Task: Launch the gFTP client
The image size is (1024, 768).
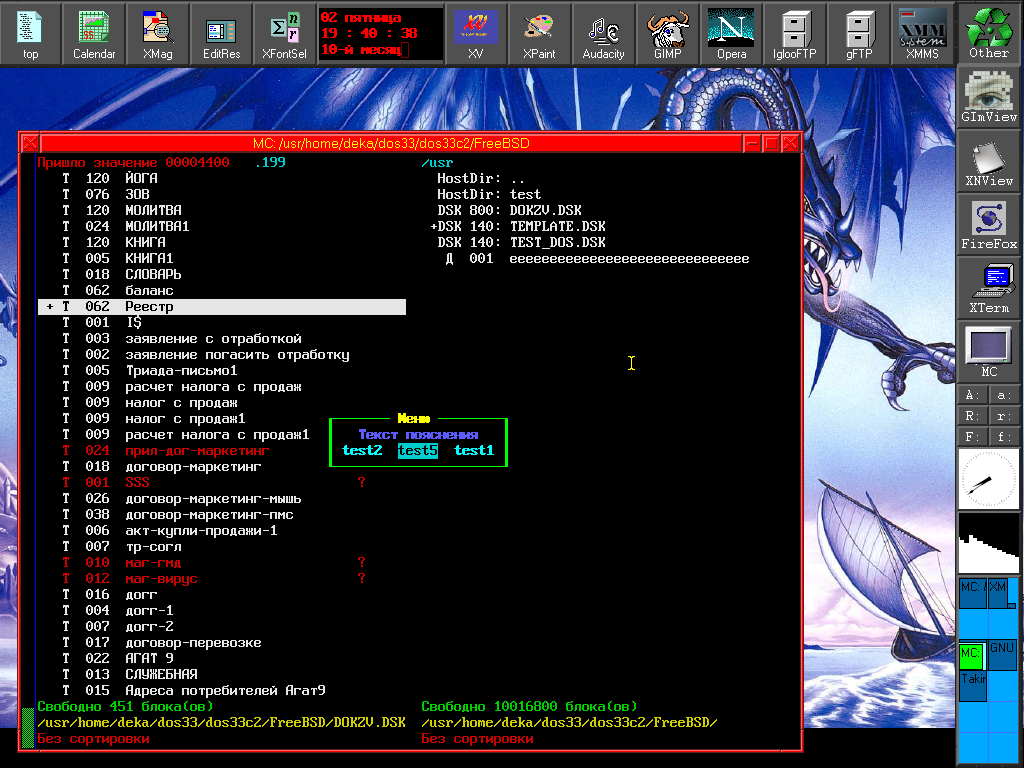Action: [x=858, y=33]
